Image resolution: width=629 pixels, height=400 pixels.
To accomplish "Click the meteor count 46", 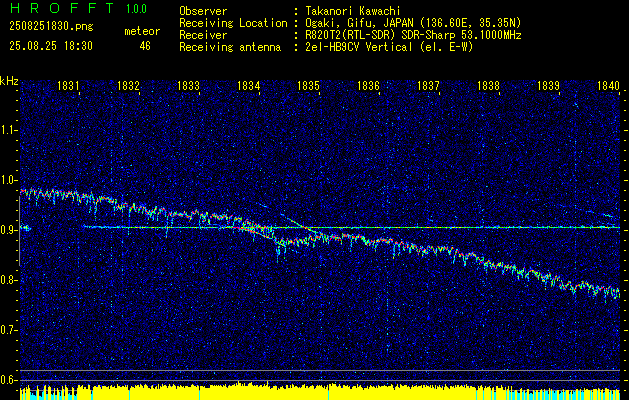I will tap(145, 46).
